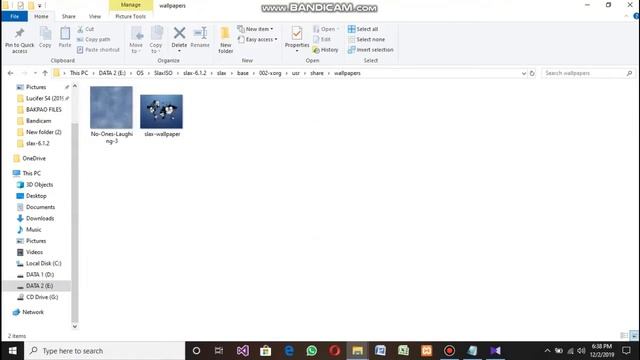The image size is (640, 360).
Task: Open the File tab
Action: (15, 16)
